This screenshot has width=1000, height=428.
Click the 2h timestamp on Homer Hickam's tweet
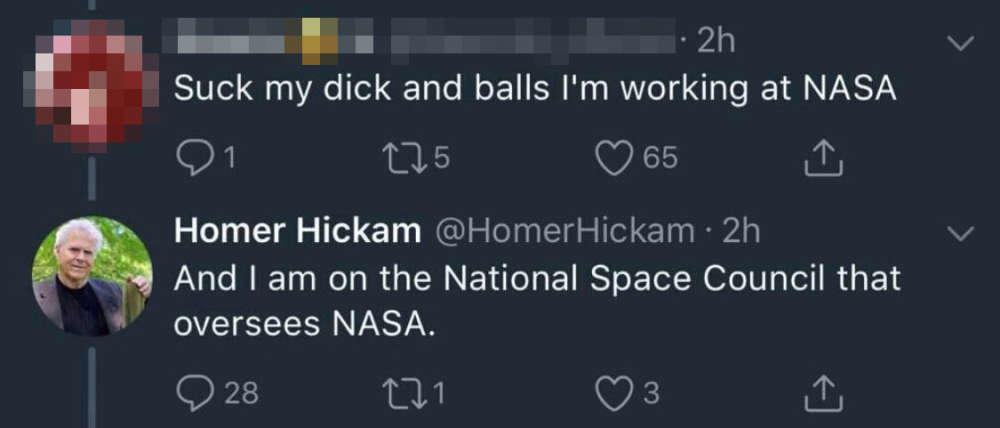click(741, 231)
